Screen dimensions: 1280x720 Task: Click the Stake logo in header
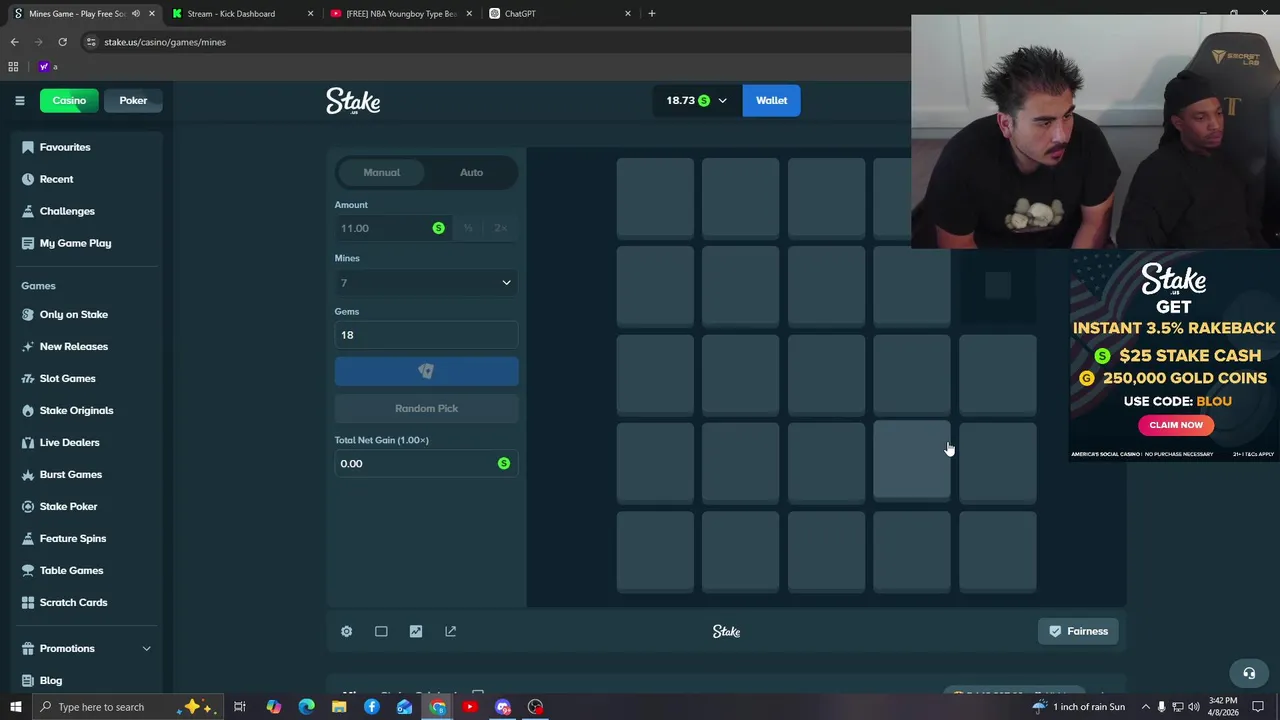coord(353,101)
